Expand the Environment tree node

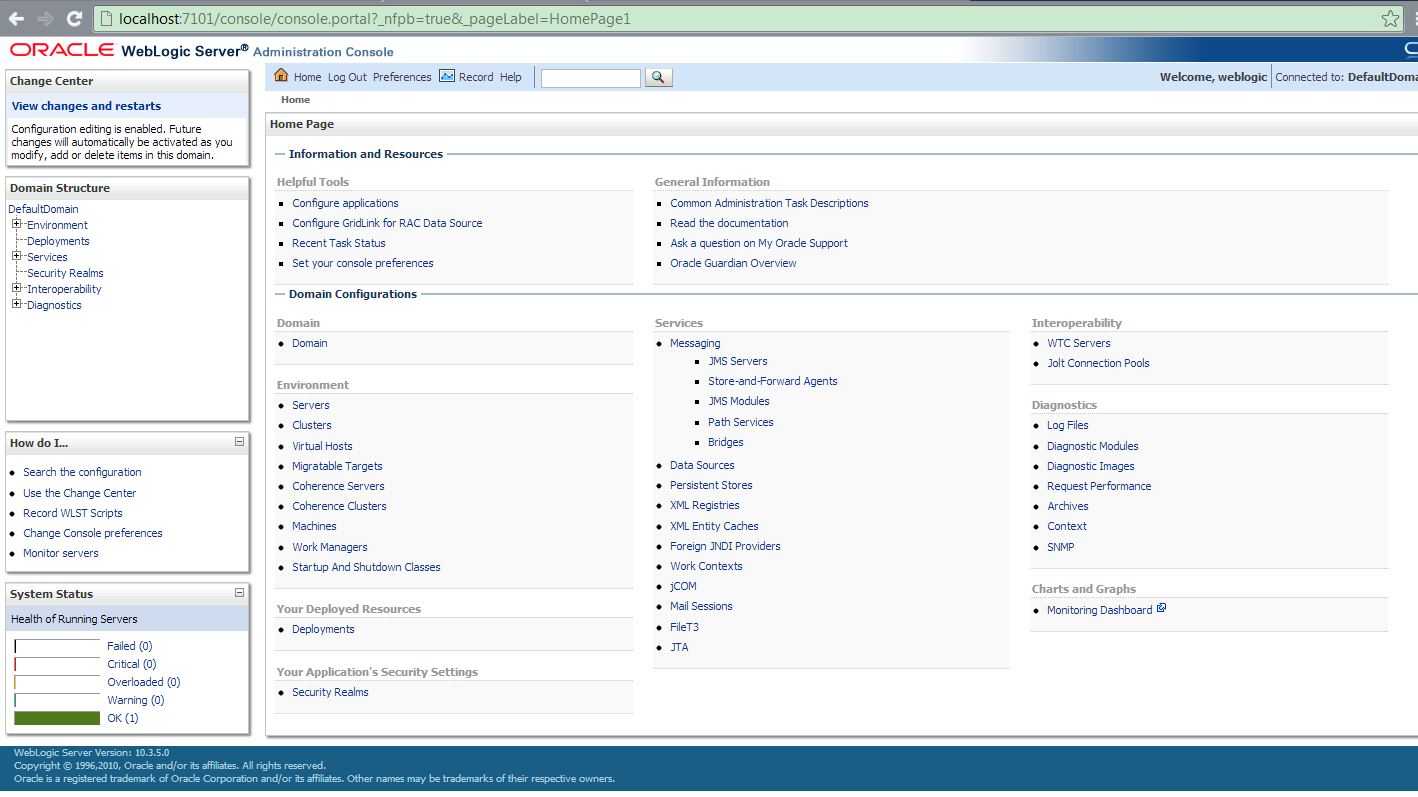click(x=17, y=224)
